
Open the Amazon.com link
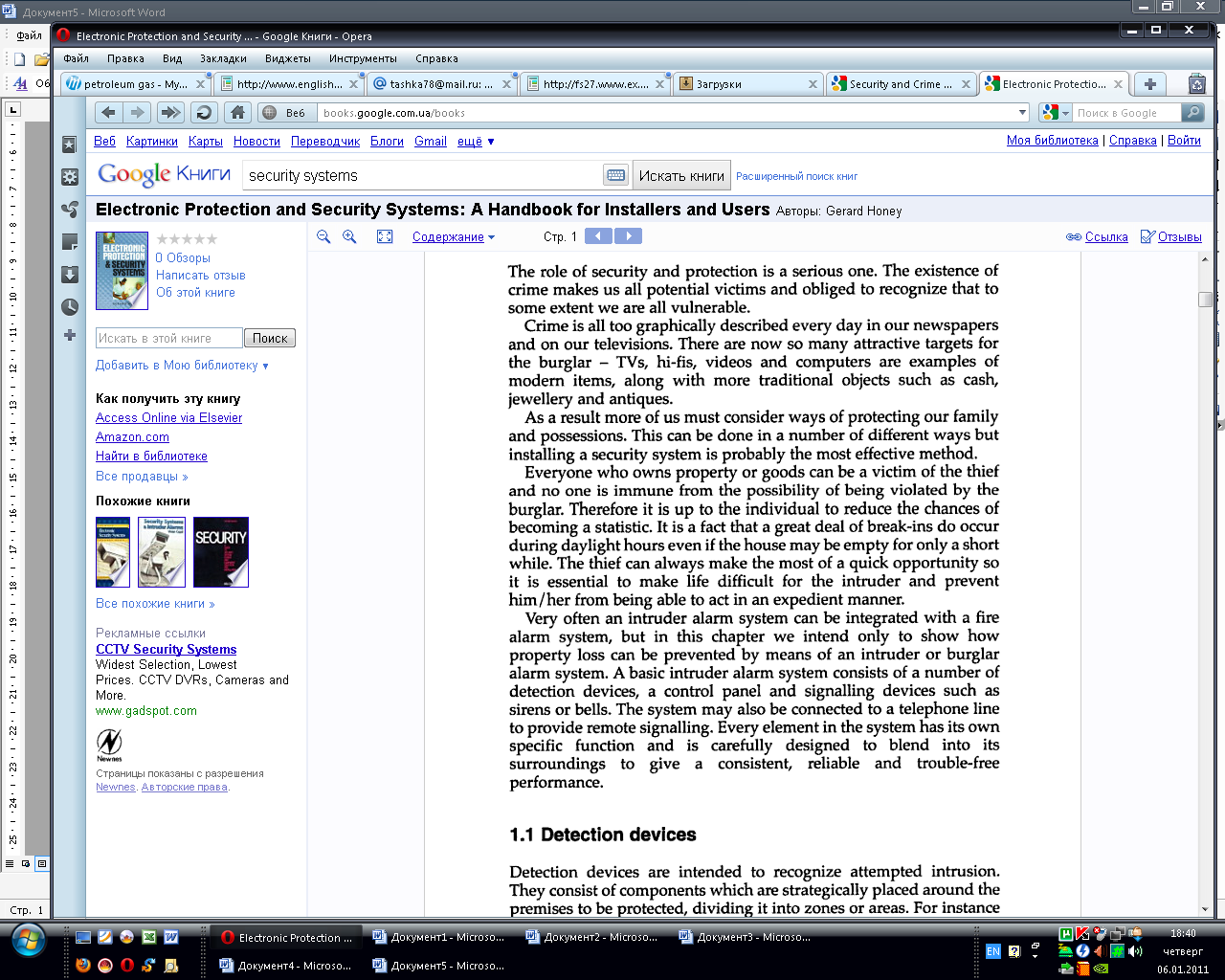coord(132,436)
